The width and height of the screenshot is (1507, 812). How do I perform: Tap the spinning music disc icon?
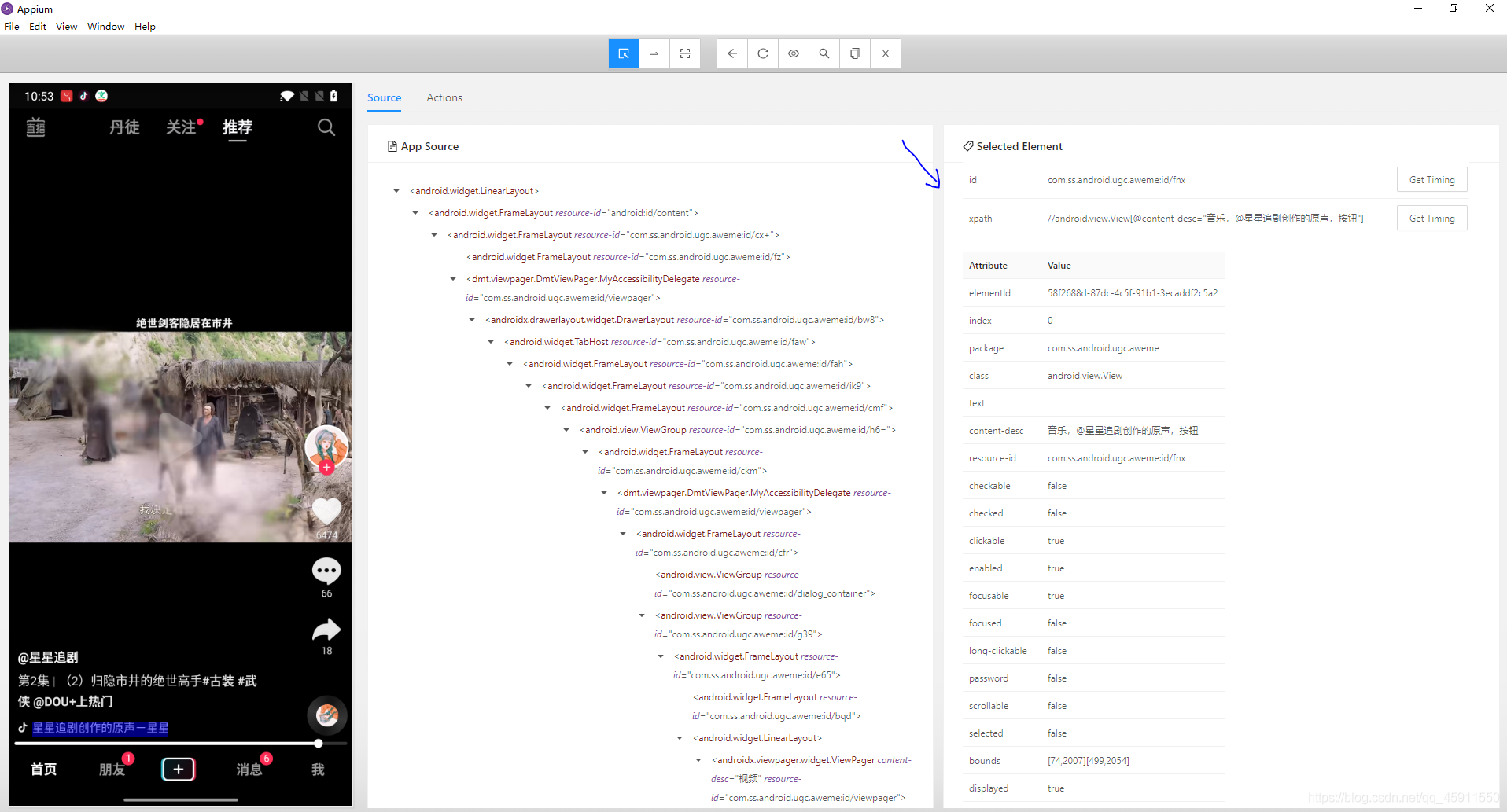(x=327, y=715)
